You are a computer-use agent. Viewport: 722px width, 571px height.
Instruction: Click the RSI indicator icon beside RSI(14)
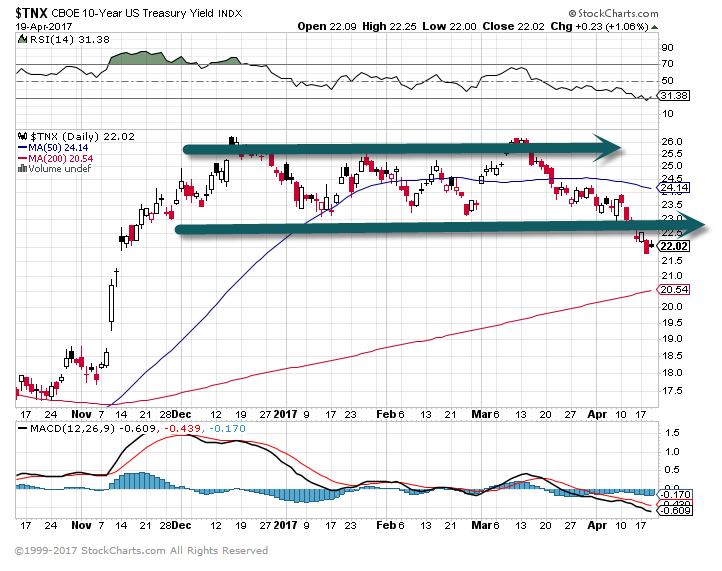(22, 40)
